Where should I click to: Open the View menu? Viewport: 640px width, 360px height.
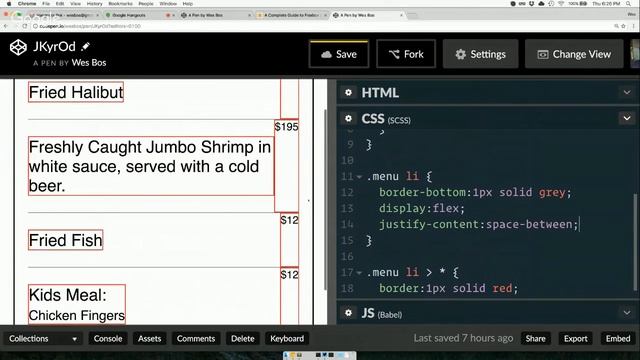76,3
